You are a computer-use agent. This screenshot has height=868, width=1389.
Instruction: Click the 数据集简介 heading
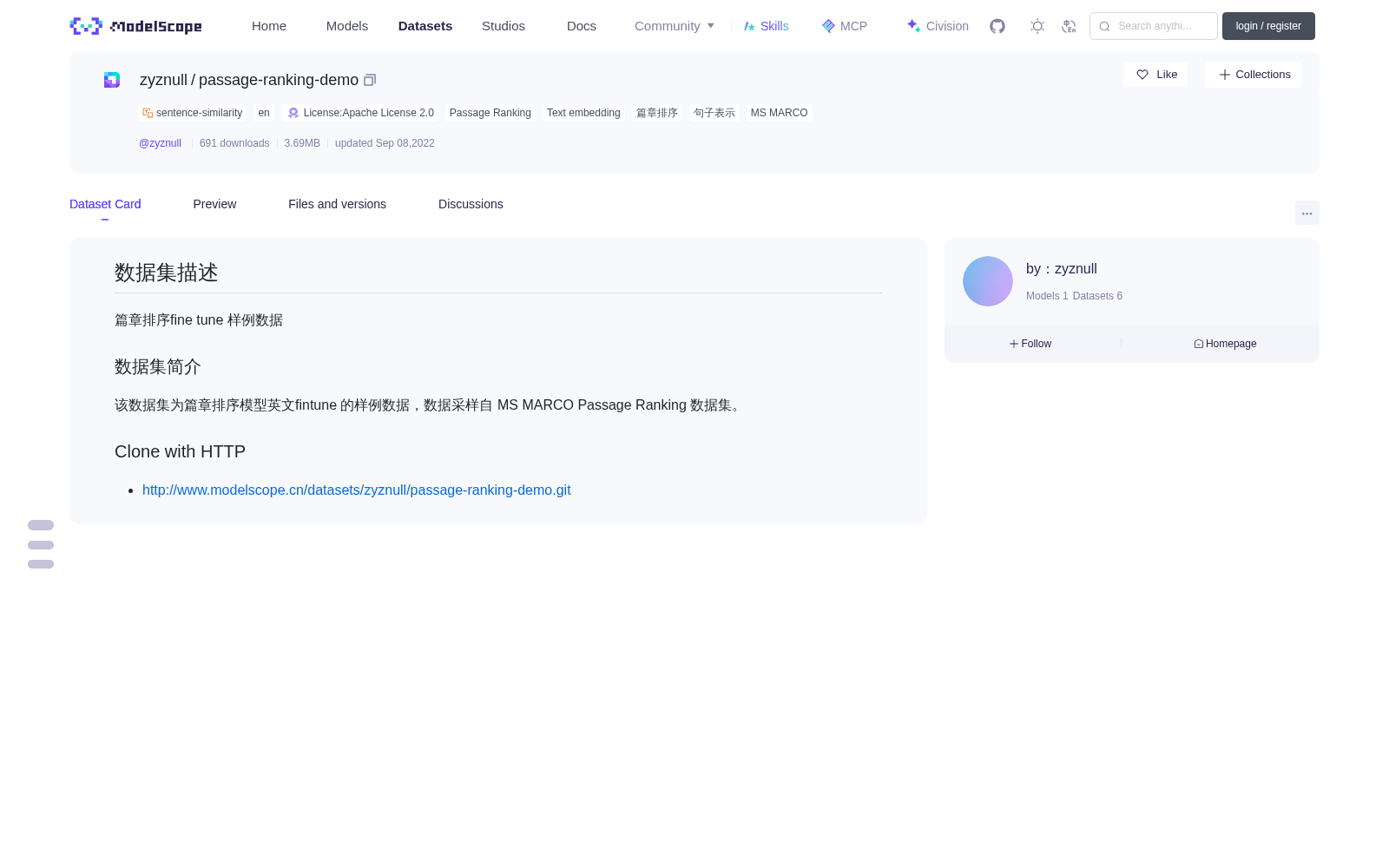click(x=158, y=367)
